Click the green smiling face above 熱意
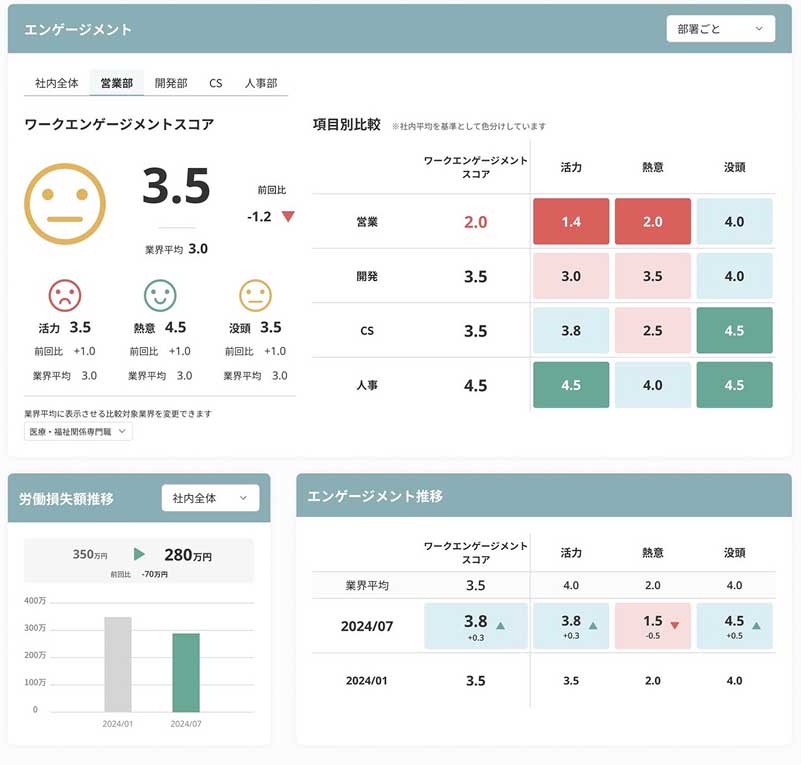This screenshot has height=765, width=802. tap(160, 295)
